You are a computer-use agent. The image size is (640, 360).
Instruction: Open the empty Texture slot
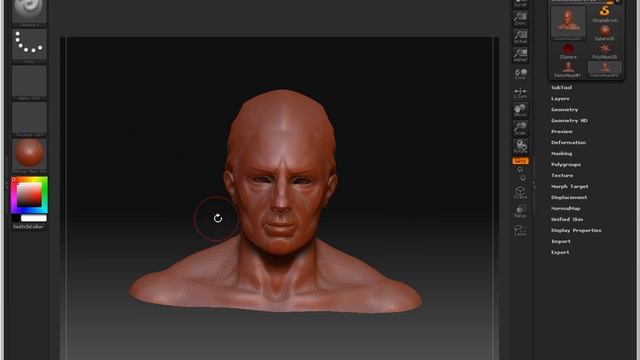click(x=29, y=119)
